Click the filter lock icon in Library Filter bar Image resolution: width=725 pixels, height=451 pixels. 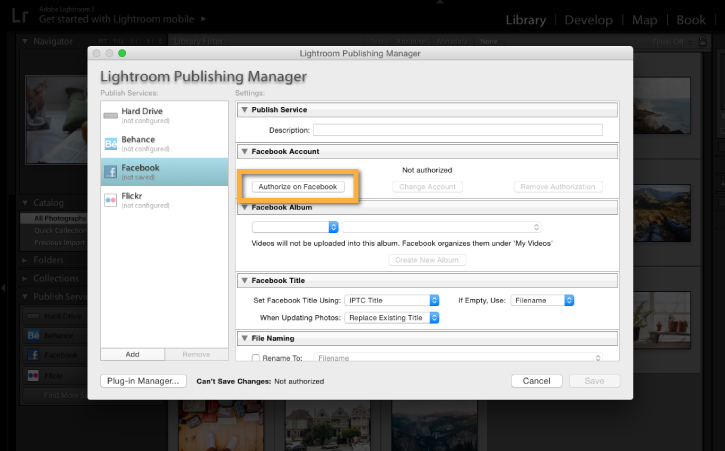click(x=702, y=41)
